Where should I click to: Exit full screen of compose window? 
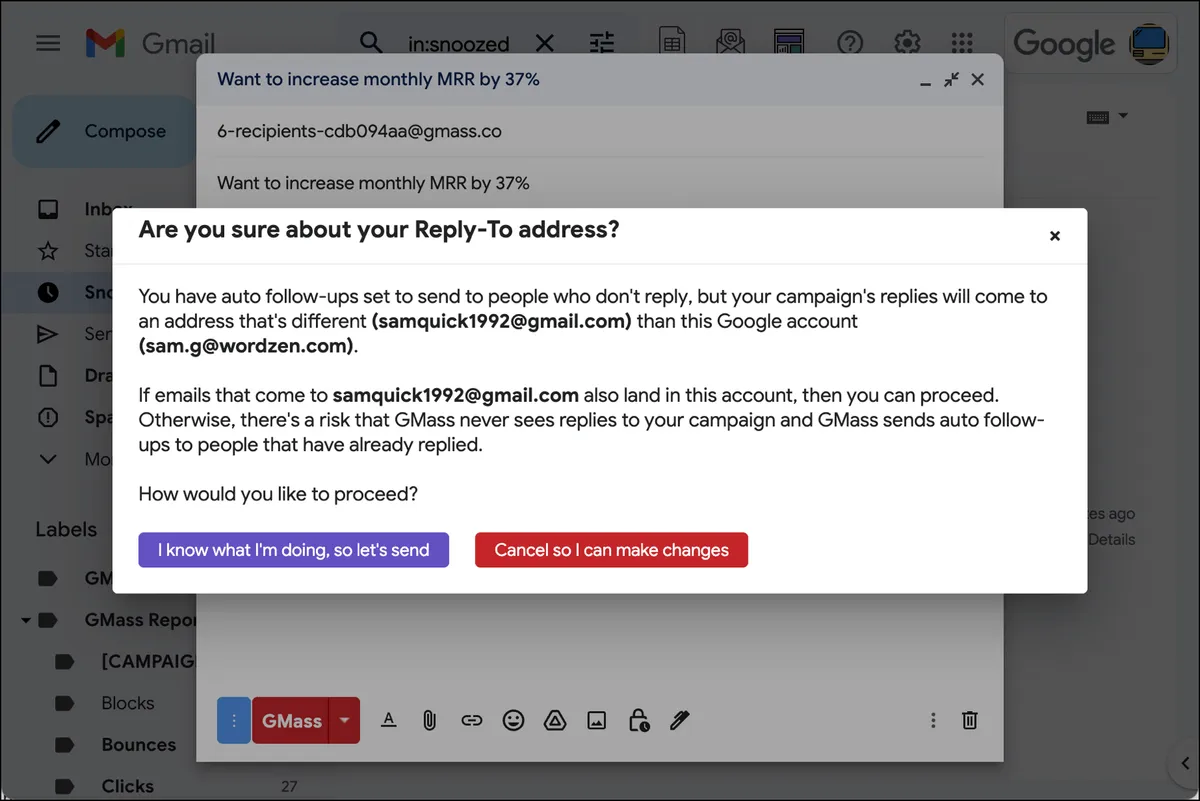(952, 79)
